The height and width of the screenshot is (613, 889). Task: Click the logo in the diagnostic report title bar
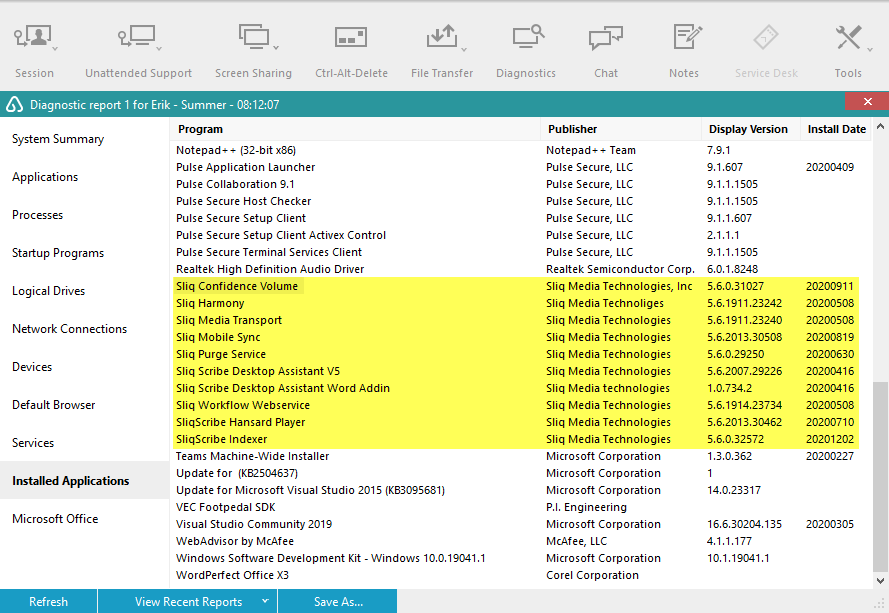[14, 104]
